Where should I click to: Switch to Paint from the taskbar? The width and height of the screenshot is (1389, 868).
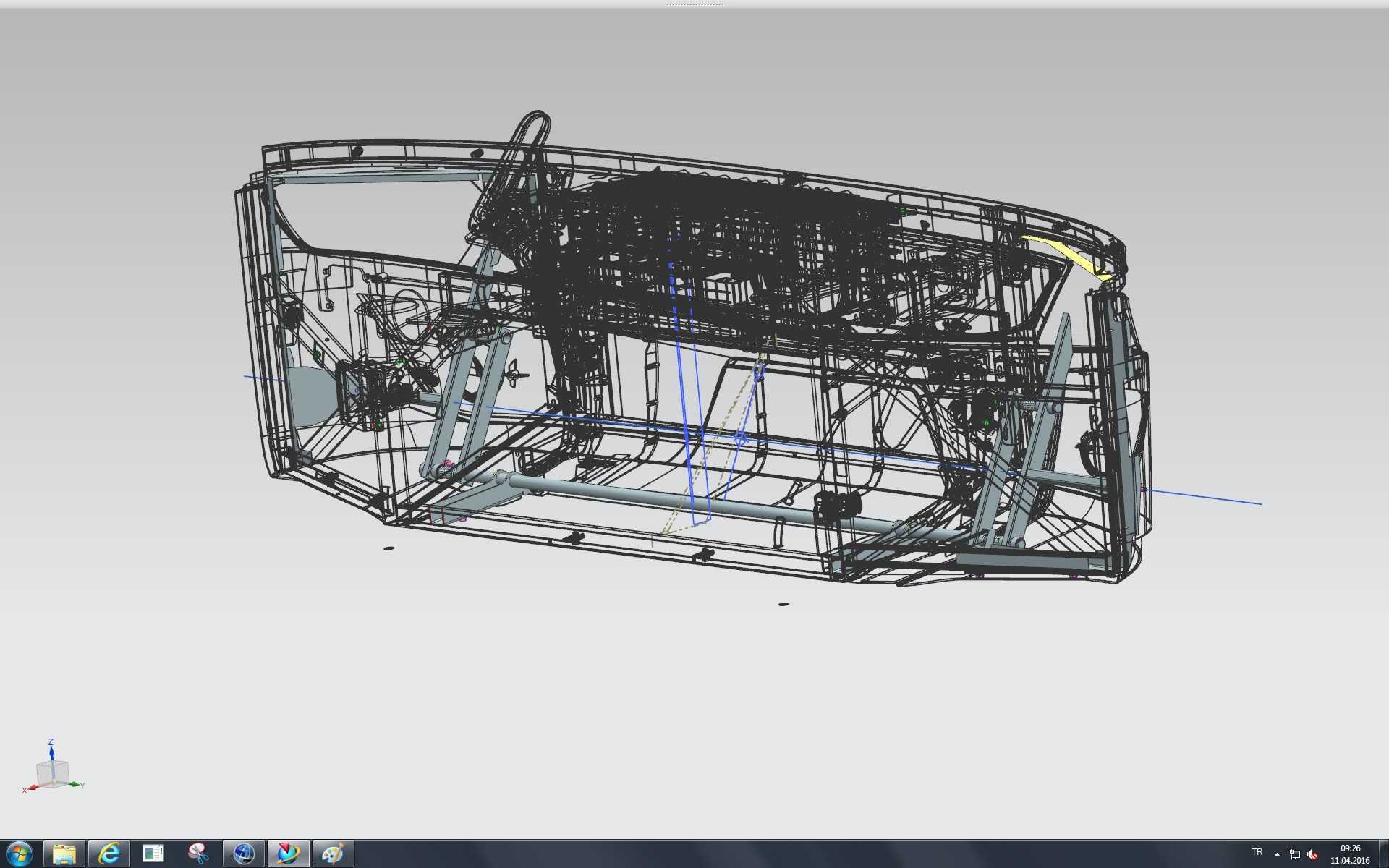tap(333, 854)
